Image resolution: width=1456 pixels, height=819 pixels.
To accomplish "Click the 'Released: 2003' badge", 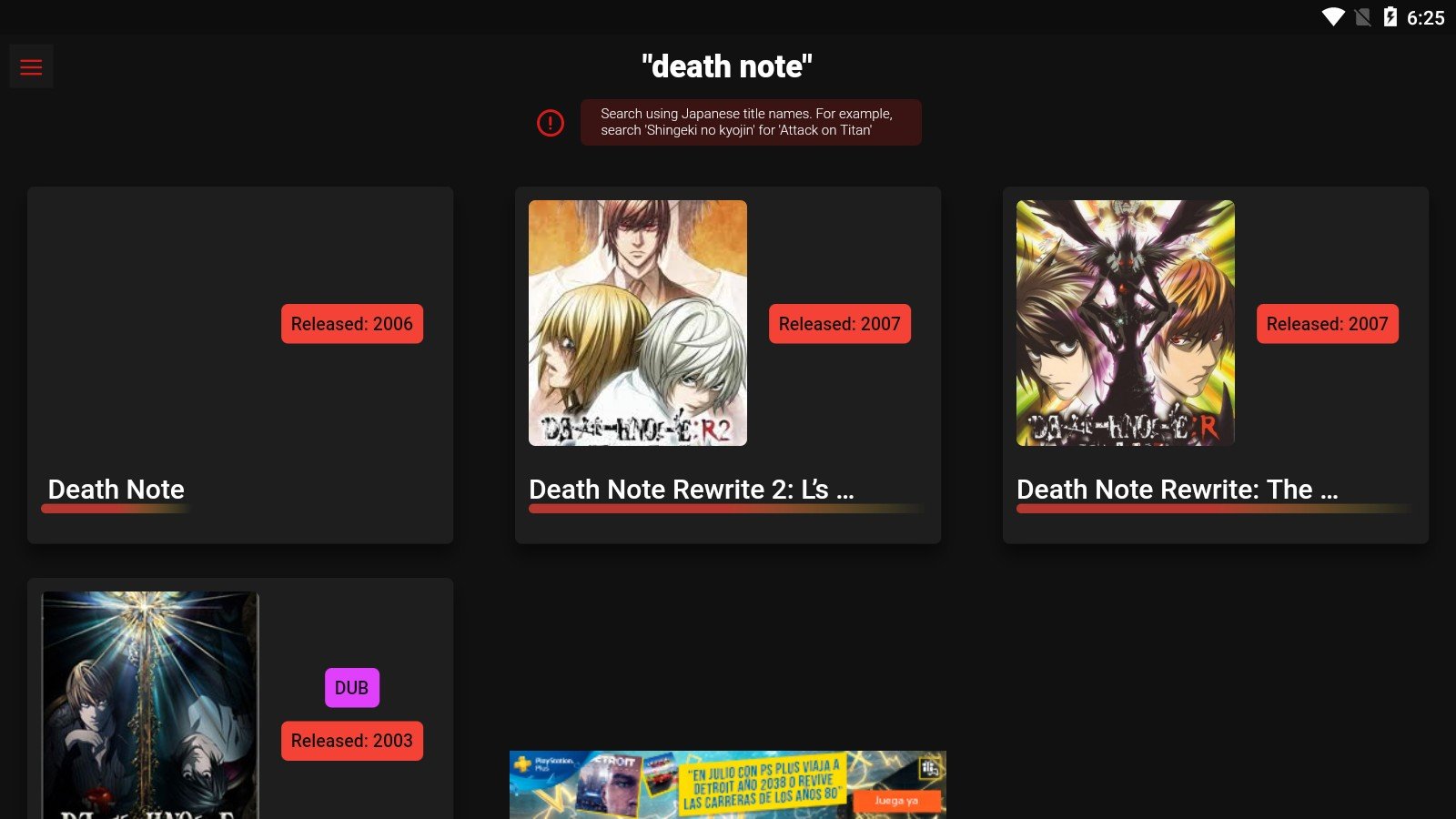I will (x=352, y=741).
